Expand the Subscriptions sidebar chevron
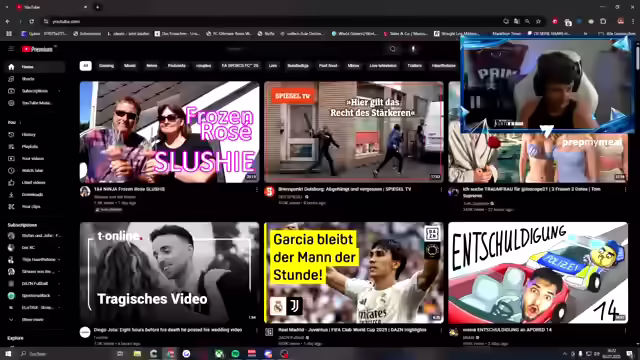Image resolution: width=640 pixels, height=360 pixels. pos(59,91)
